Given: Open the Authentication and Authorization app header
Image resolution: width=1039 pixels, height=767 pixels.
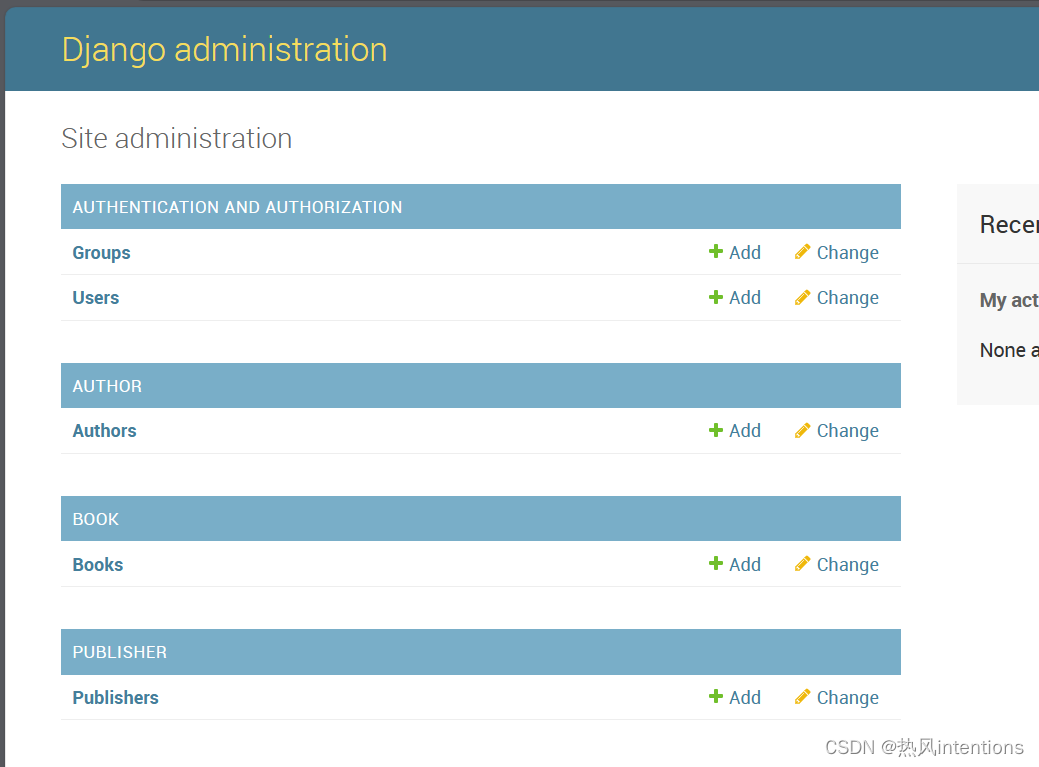Looking at the screenshot, I should click(x=237, y=207).
